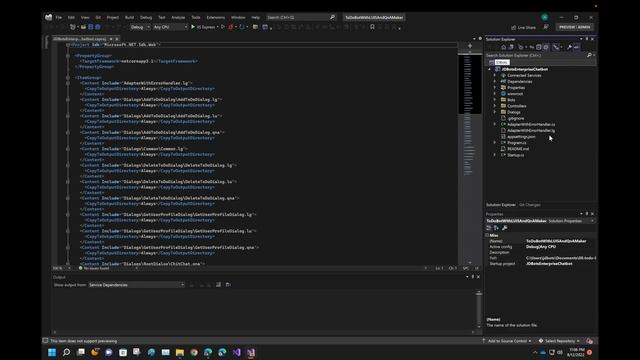This screenshot has width=640, height=360.
Task: Open the File menu
Action: click(59, 18)
